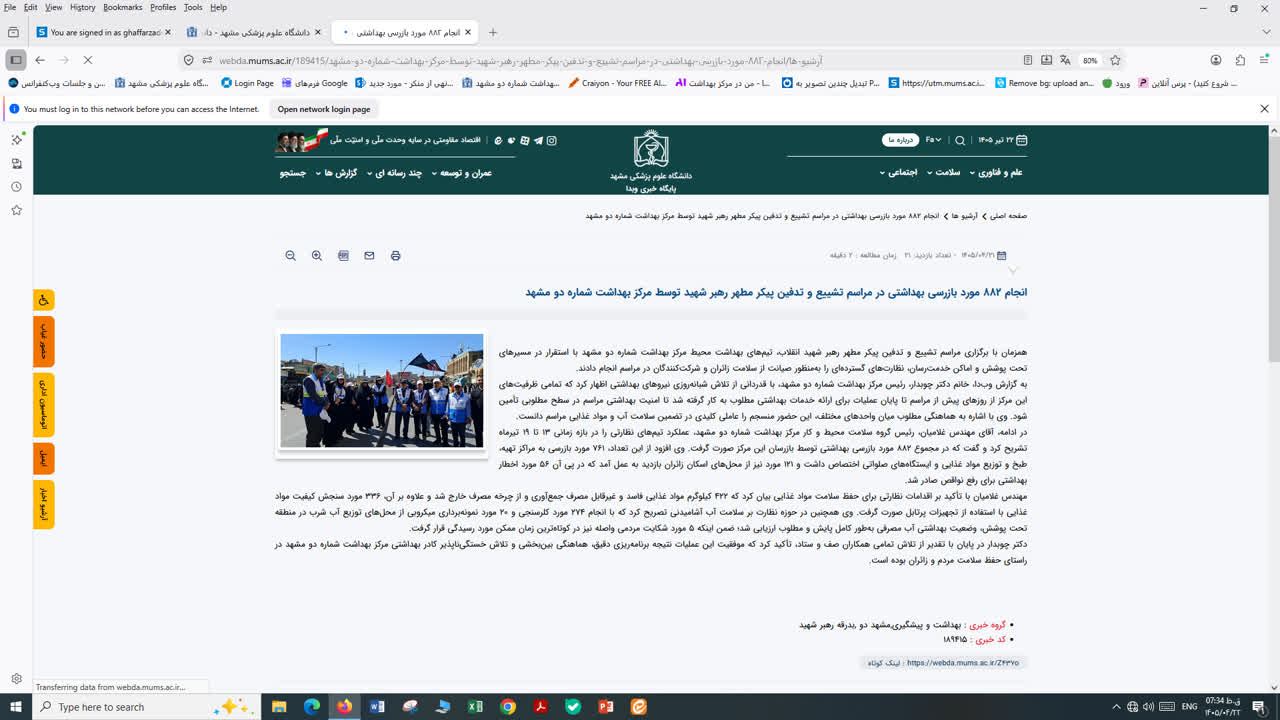Dismiss the network login notification bar
The height and width of the screenshot is (720, 1280).
point(1264,109)
